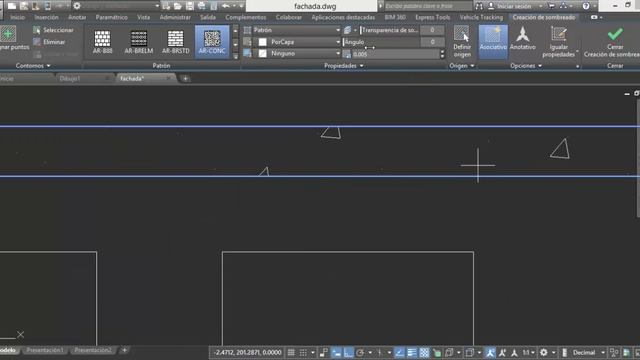Click the Designar puntos pick points icon

tap(9, 34)
